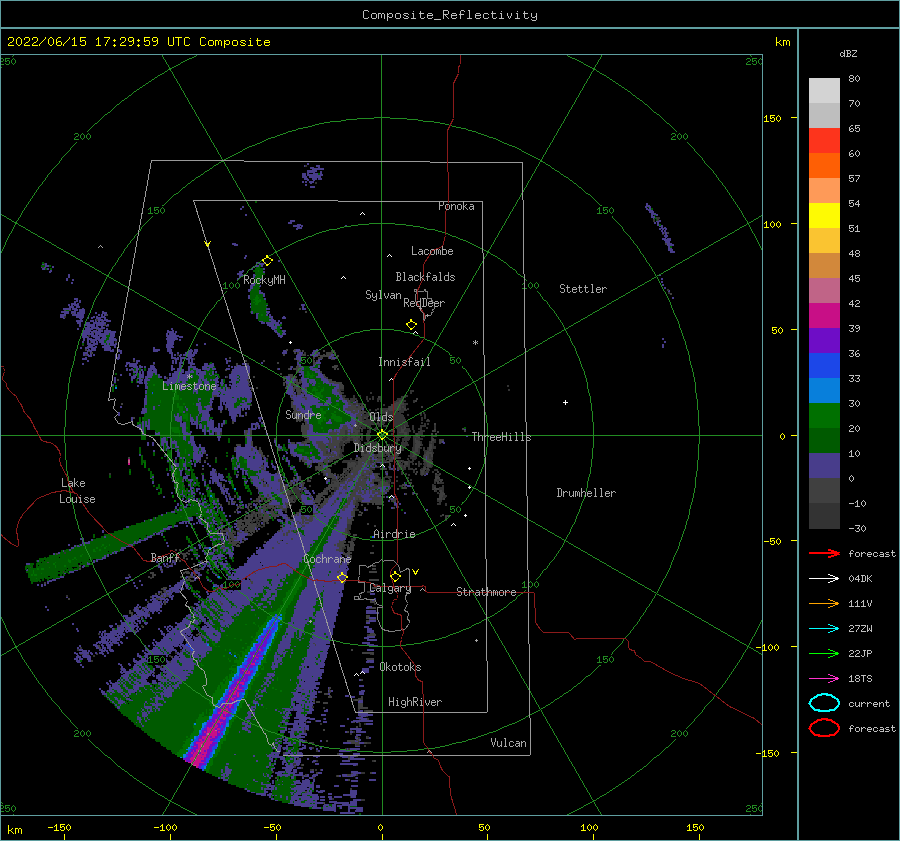Click the ThreeHills label

502,437
